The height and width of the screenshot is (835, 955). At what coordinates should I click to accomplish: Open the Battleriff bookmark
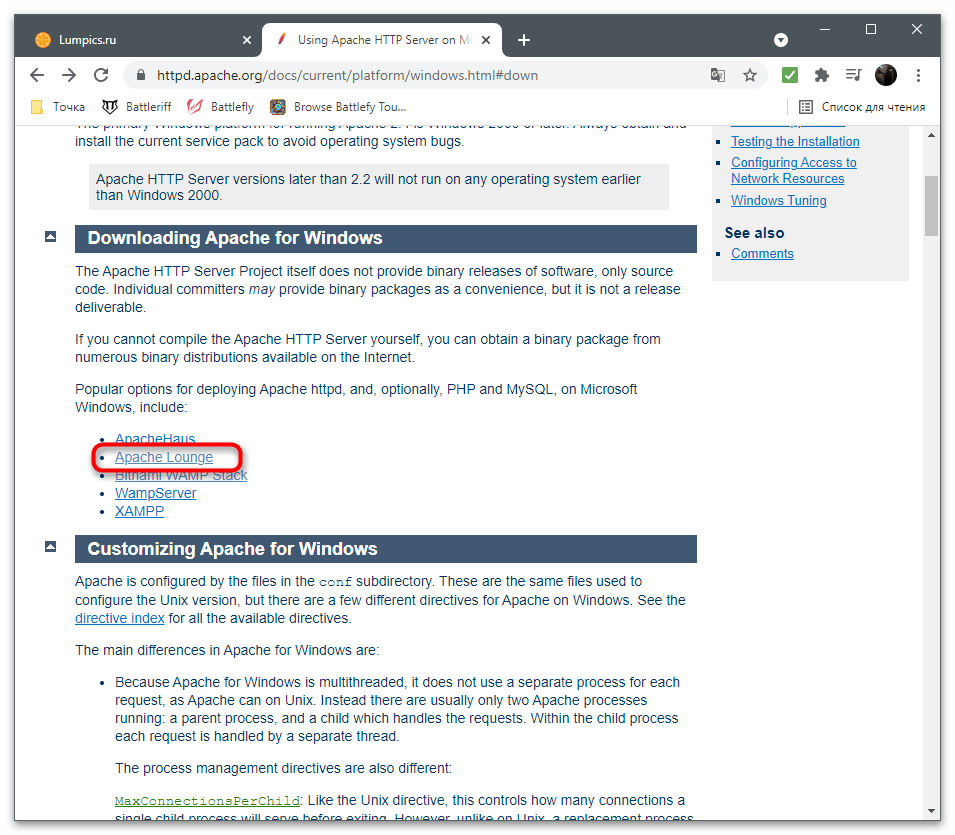click(x=136, y=107)
